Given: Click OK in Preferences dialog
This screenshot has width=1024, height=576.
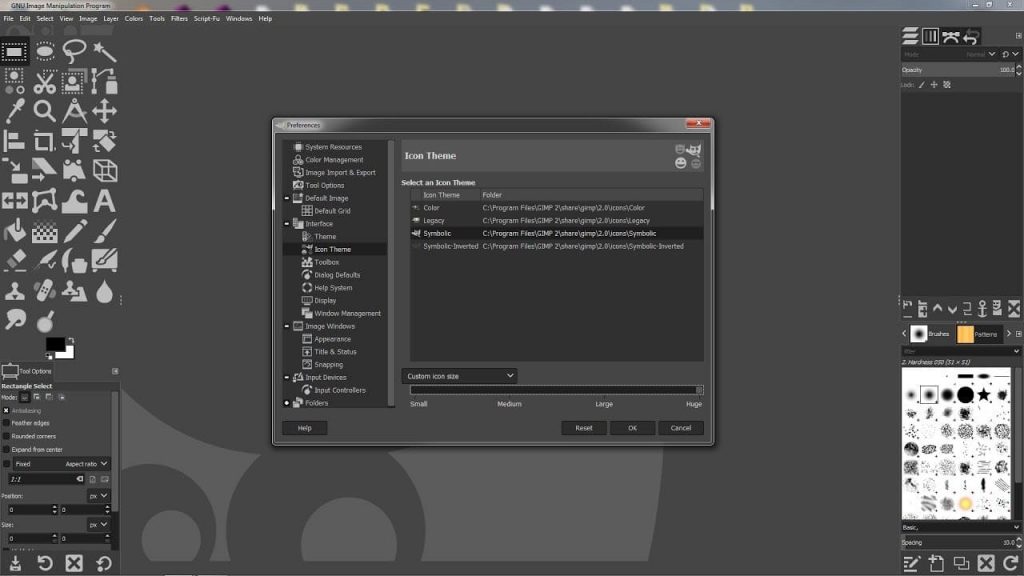Looking at the screenshot, I should (x=632, y=428).
